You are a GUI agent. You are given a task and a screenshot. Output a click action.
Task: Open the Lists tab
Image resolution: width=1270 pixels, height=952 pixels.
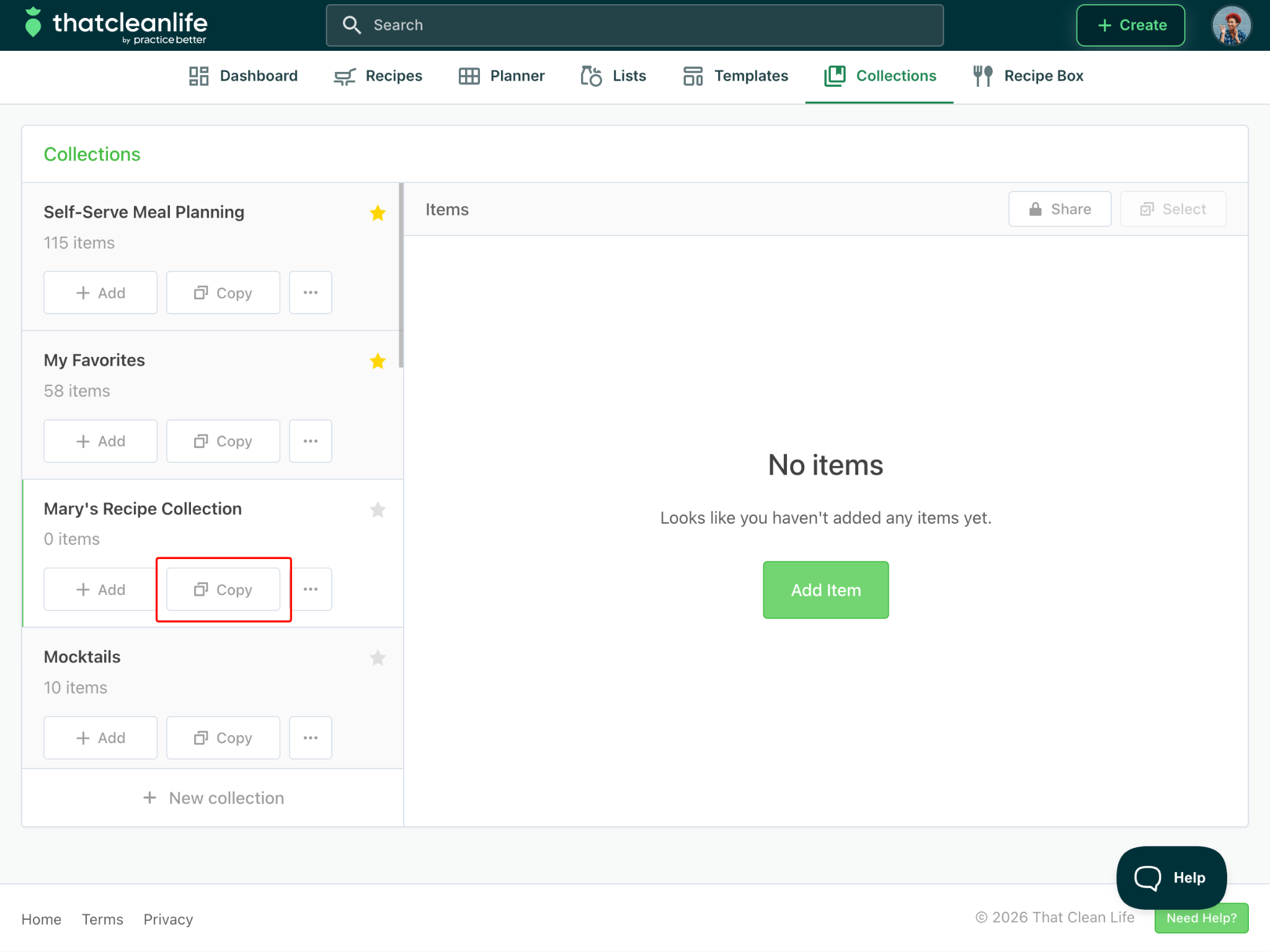pyautogui.click(x=613, y=76)
